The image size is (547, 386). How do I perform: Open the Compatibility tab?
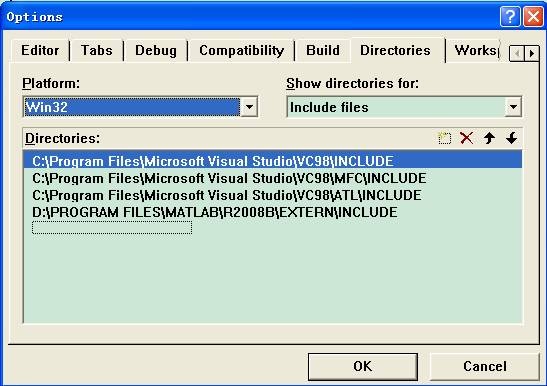click(241, 51)
